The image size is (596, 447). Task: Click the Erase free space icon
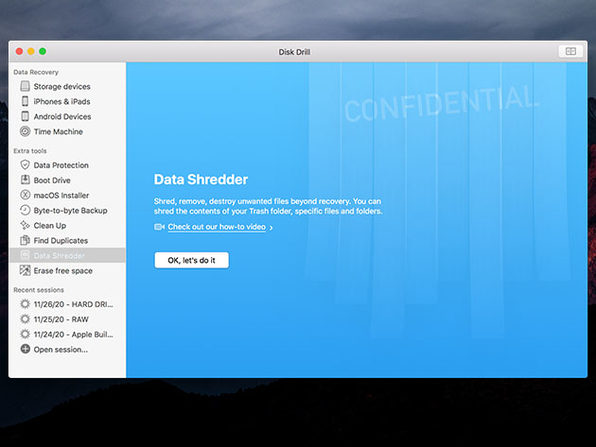(25, 271)
